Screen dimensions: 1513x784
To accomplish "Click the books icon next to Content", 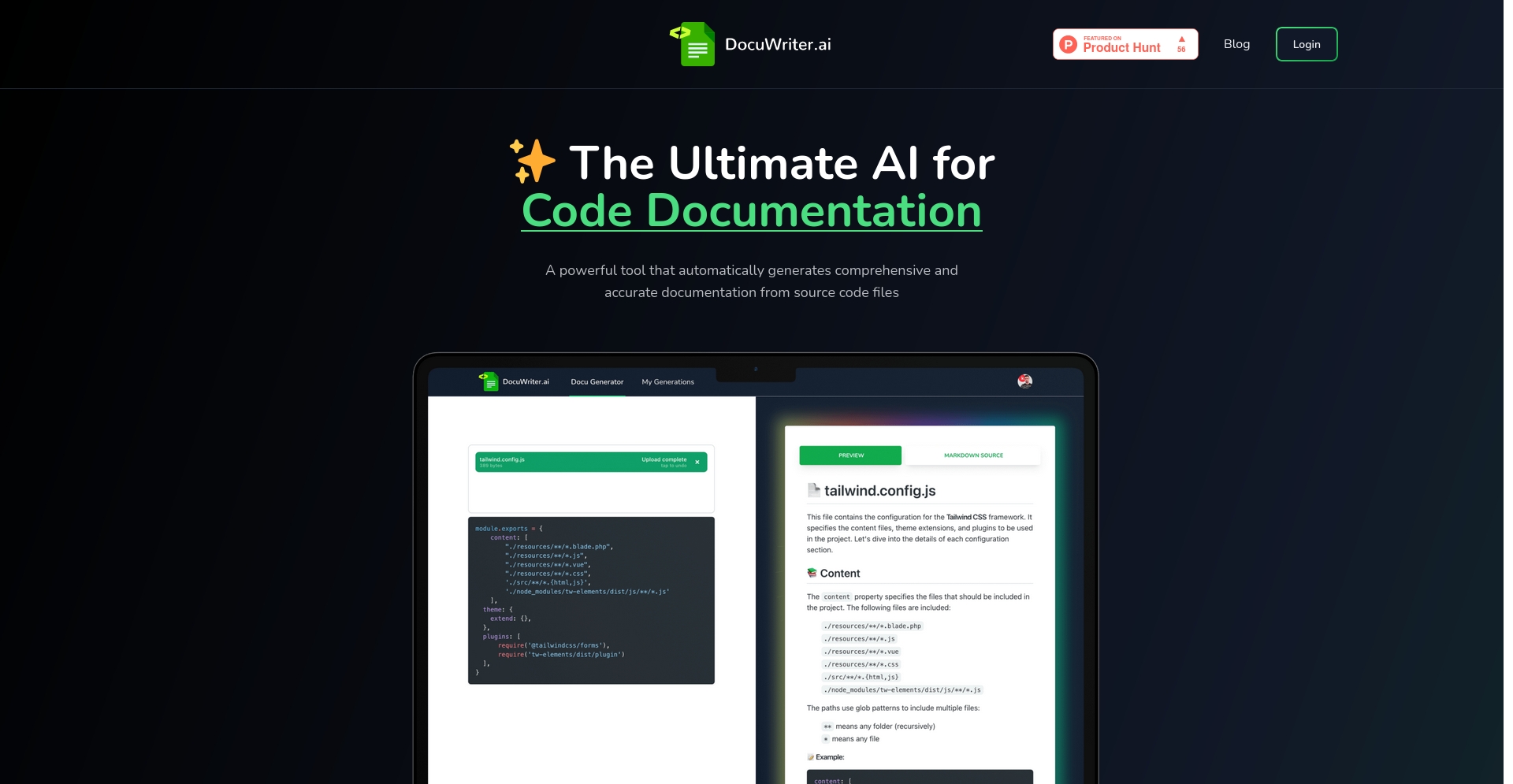I will click(x=812, y=573).
